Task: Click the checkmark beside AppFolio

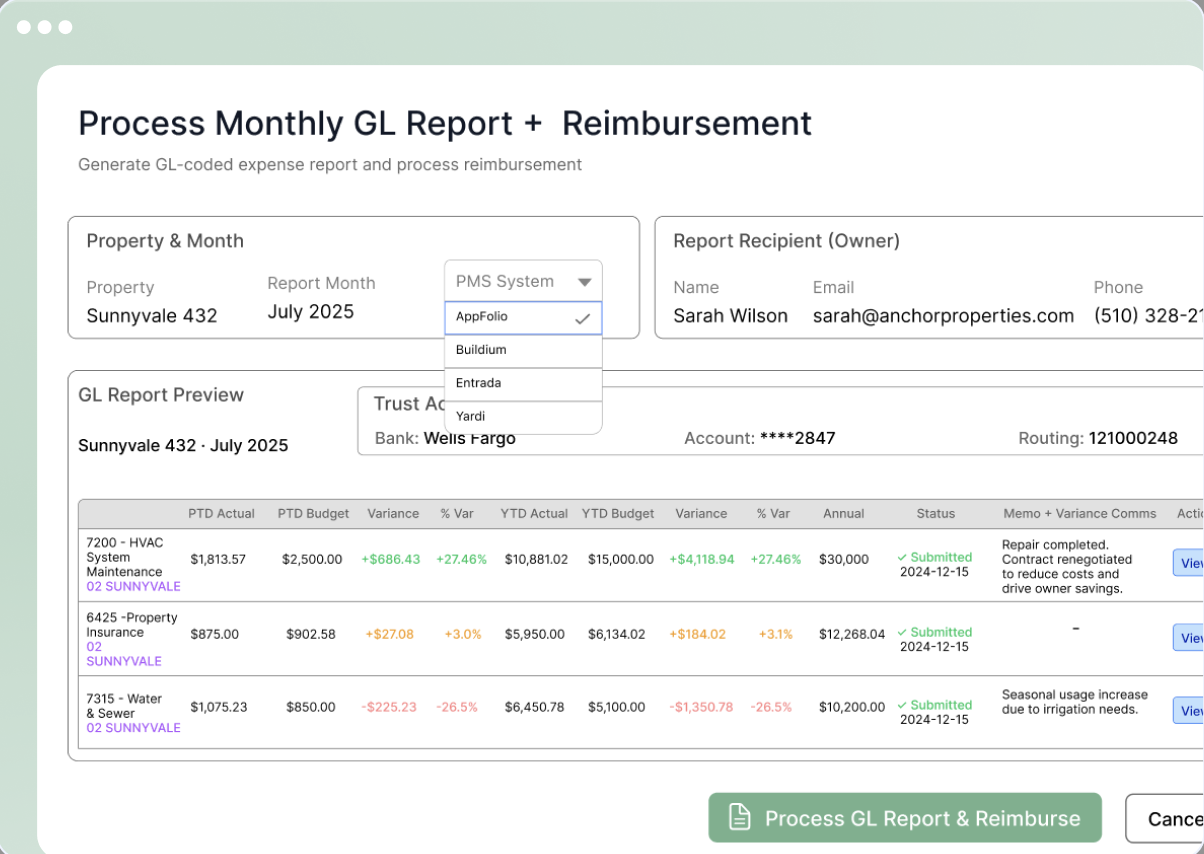Action: [583, 319]
